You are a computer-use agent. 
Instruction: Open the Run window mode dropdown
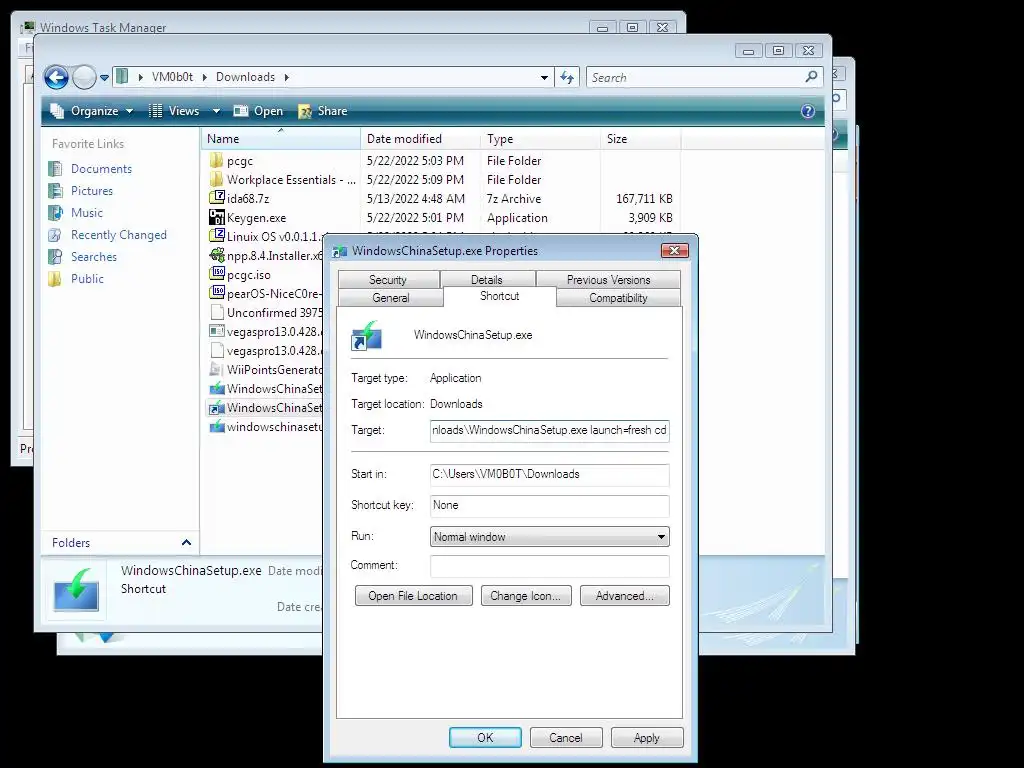click(x=549, y=537)
